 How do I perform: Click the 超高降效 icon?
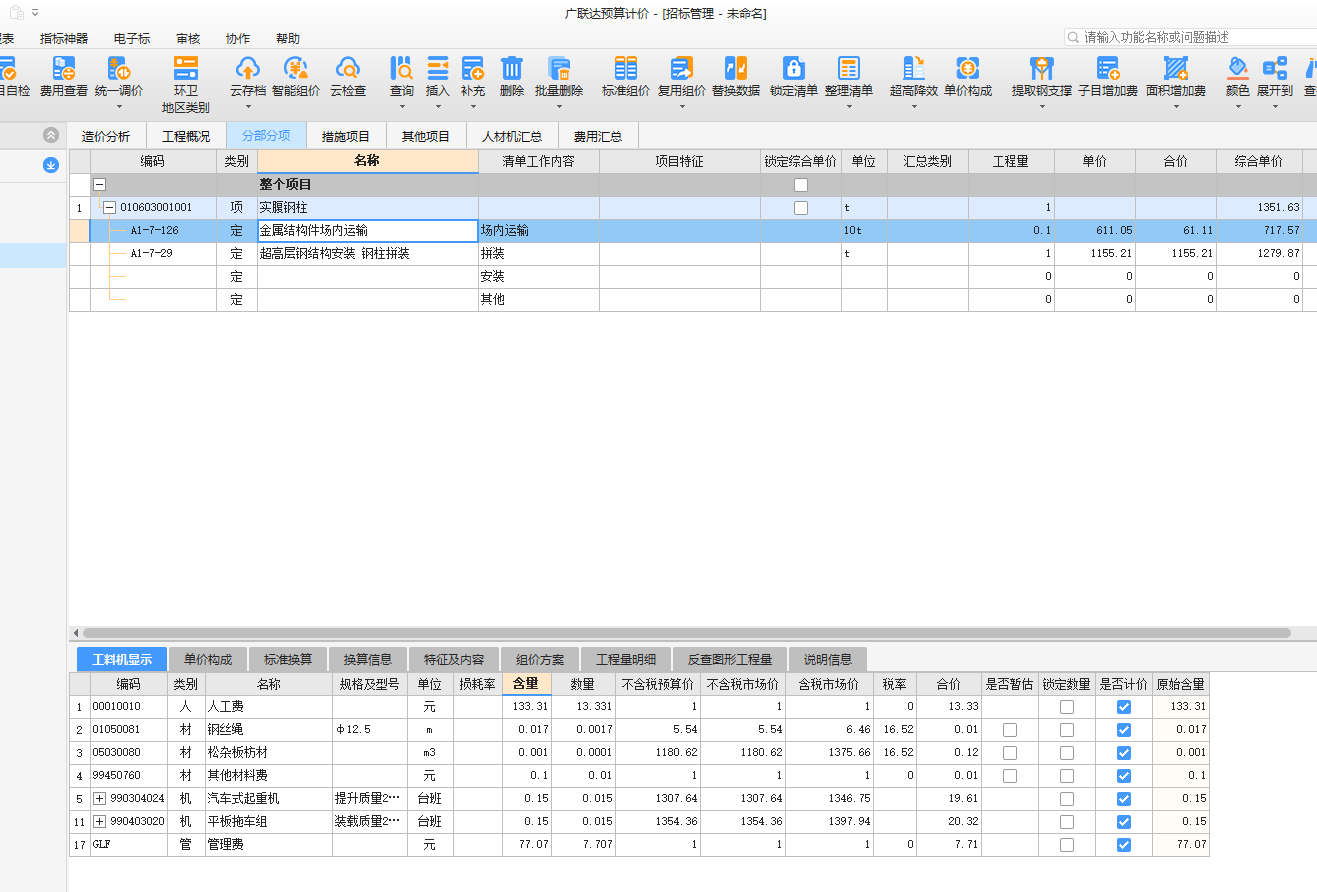coord(914,68)
